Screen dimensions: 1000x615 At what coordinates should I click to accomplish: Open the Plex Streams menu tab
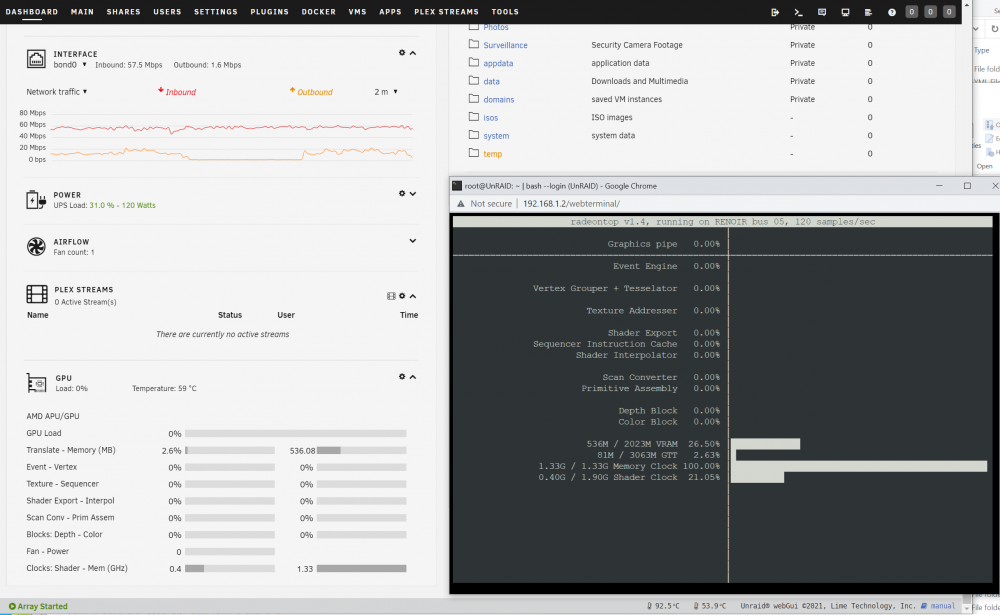pos(446,12)
